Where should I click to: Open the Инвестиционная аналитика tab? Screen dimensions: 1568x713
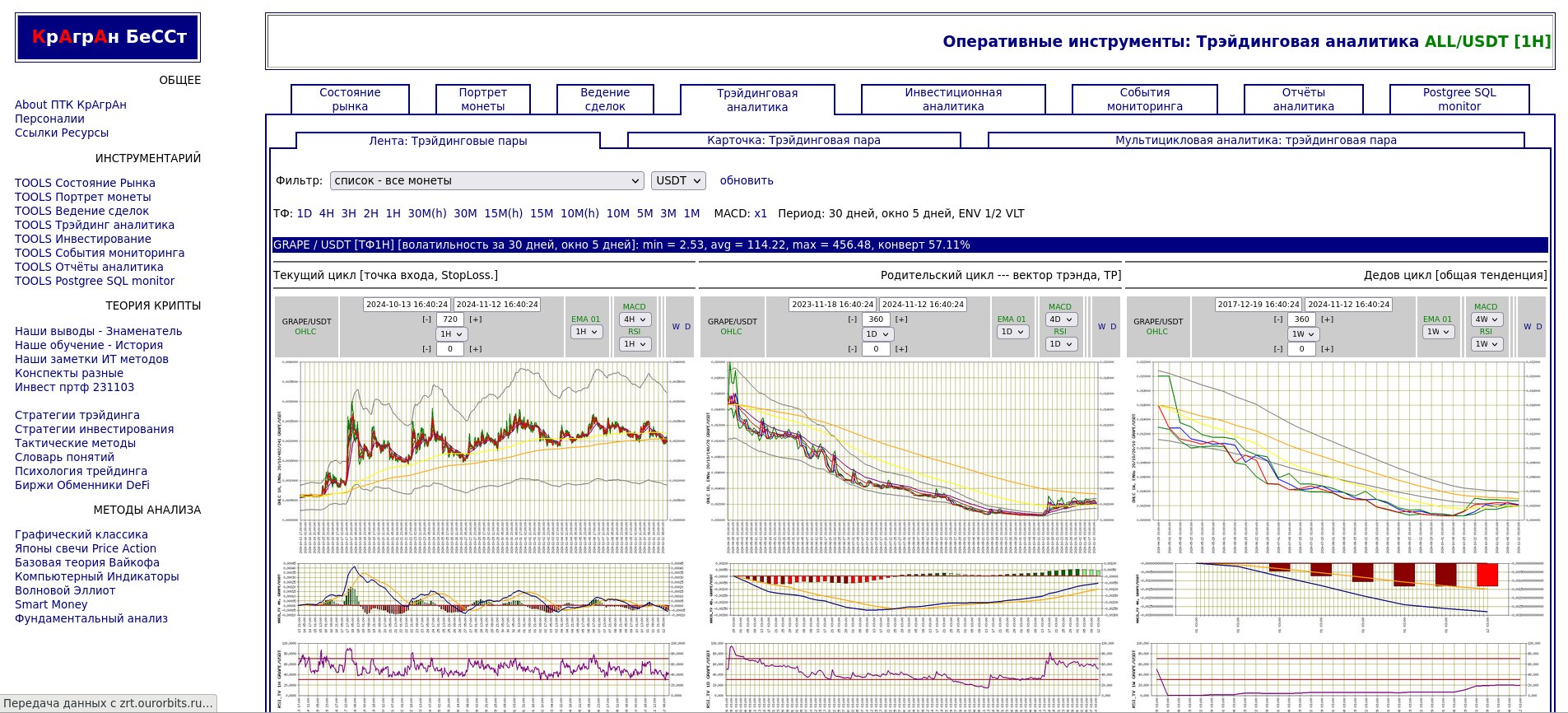[953, 100]
